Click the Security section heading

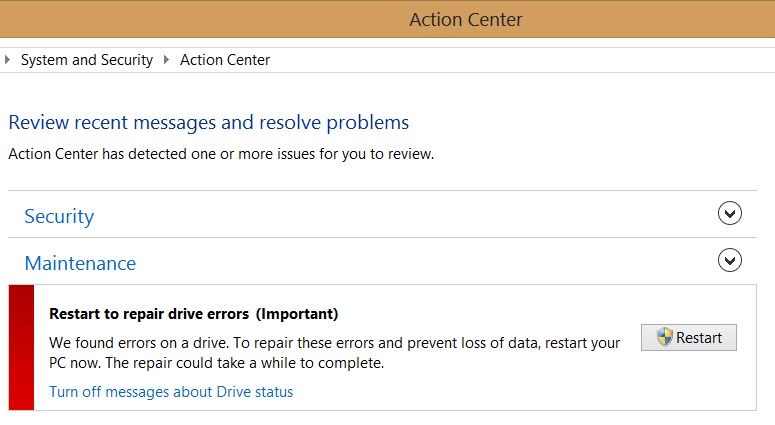coord(59,216)
